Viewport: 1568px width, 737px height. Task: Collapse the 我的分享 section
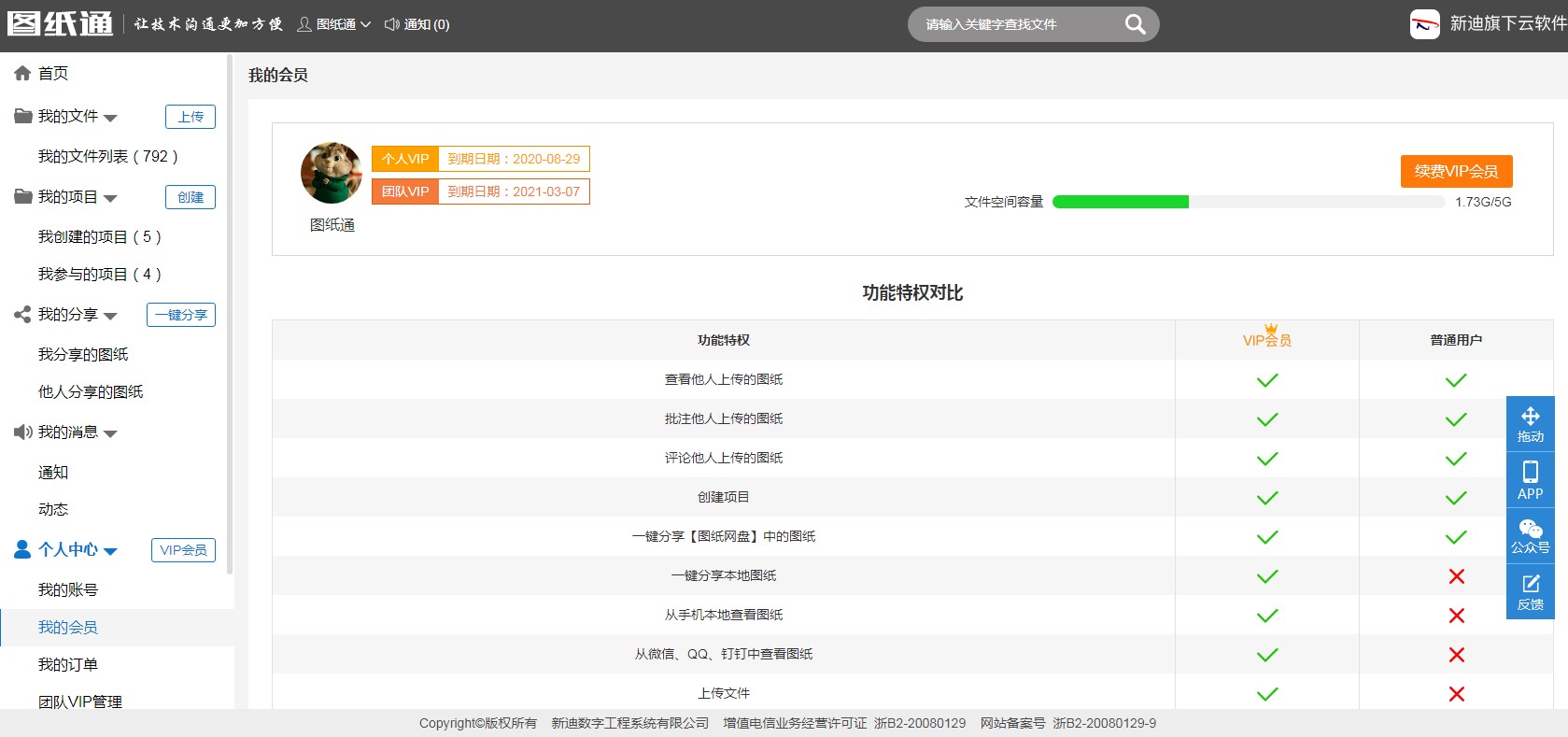click(x=110, y=316)
